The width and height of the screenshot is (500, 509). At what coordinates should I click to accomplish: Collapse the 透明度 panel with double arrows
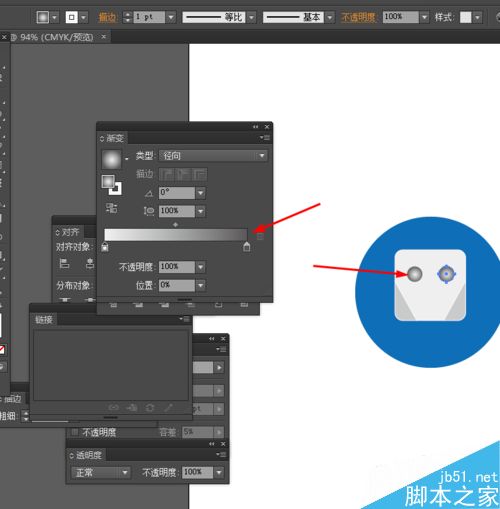(x=212, y=444)
